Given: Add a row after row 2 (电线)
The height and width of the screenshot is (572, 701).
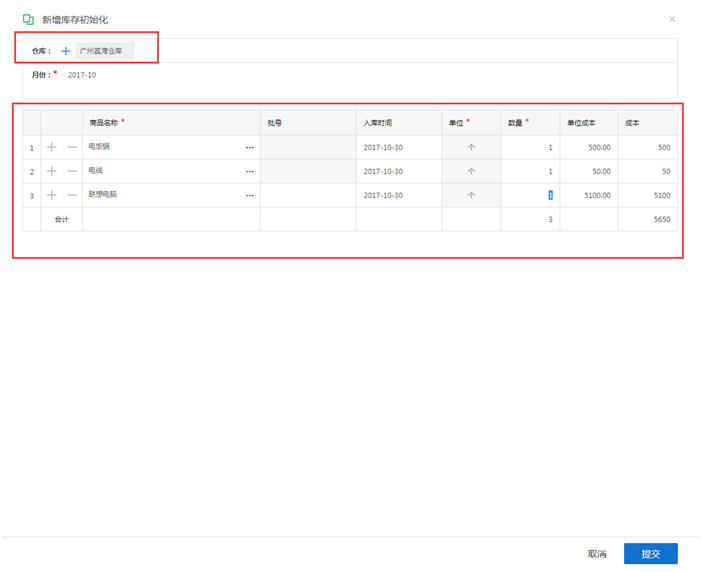Looking at the screenshot, I should pyautogui.click(x=52, y=171).
